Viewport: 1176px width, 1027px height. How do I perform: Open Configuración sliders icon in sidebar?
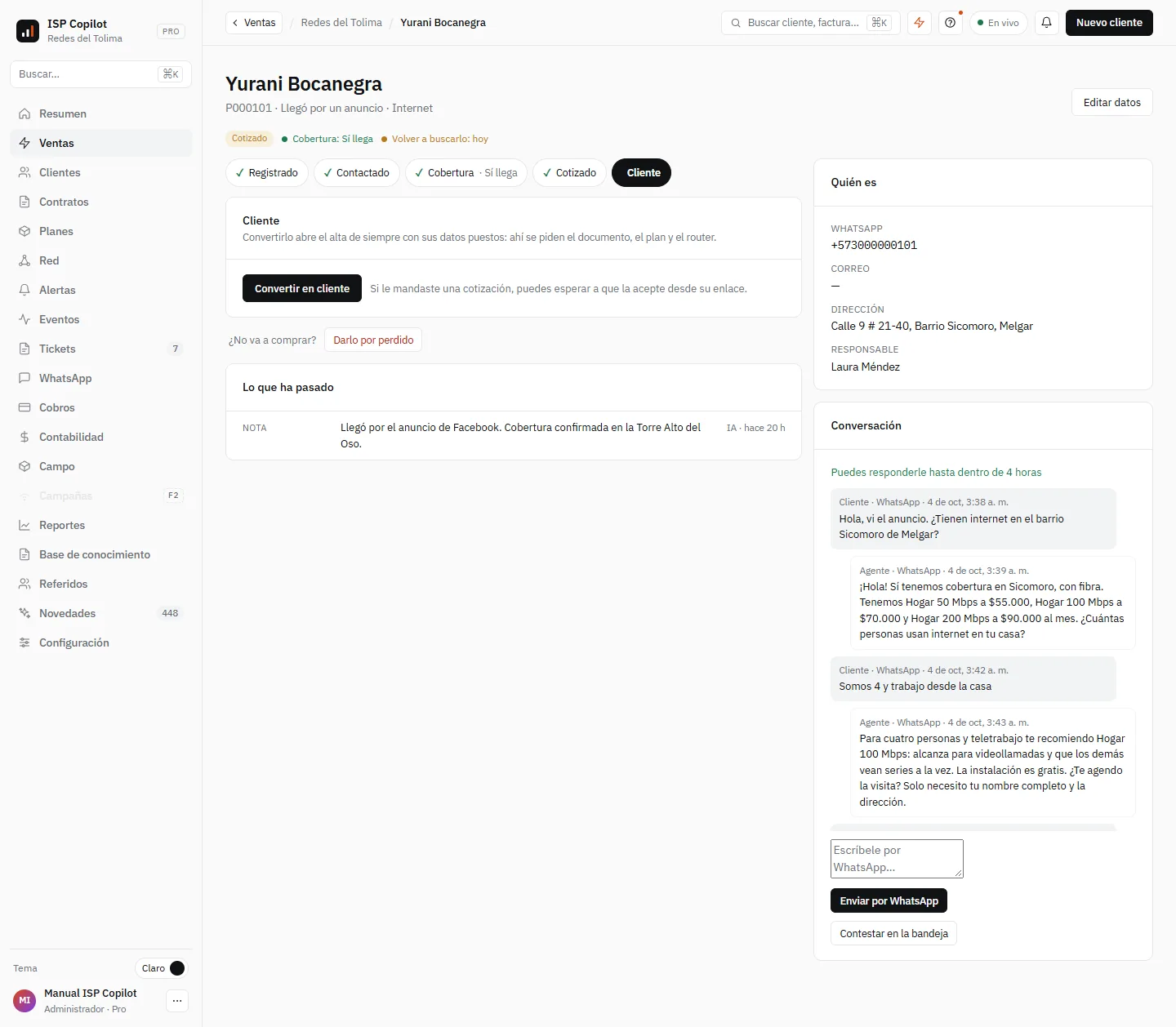pyautogui.click(x=24, y=642)
